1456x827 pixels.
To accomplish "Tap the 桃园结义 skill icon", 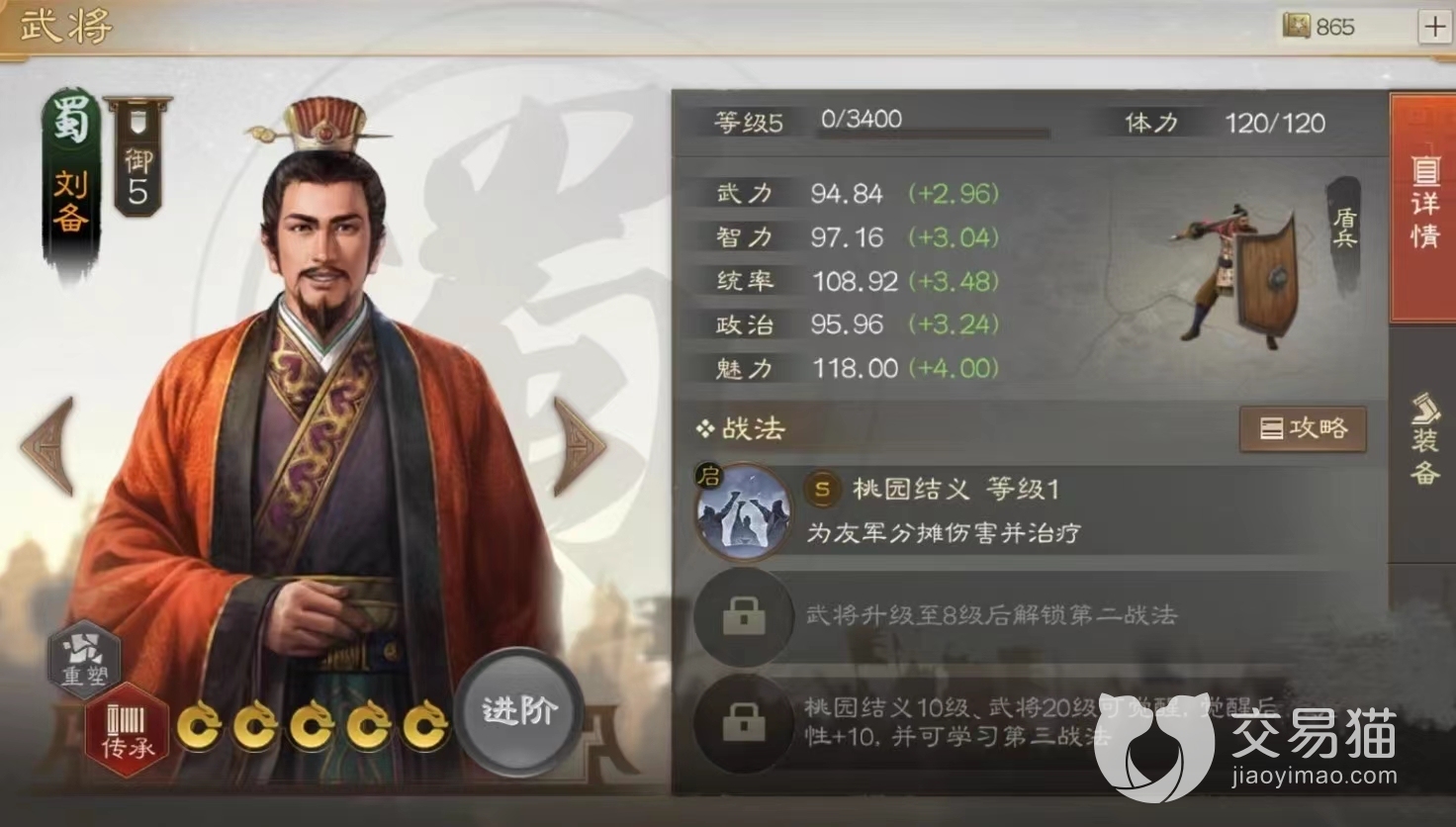I will click(743, 510).
